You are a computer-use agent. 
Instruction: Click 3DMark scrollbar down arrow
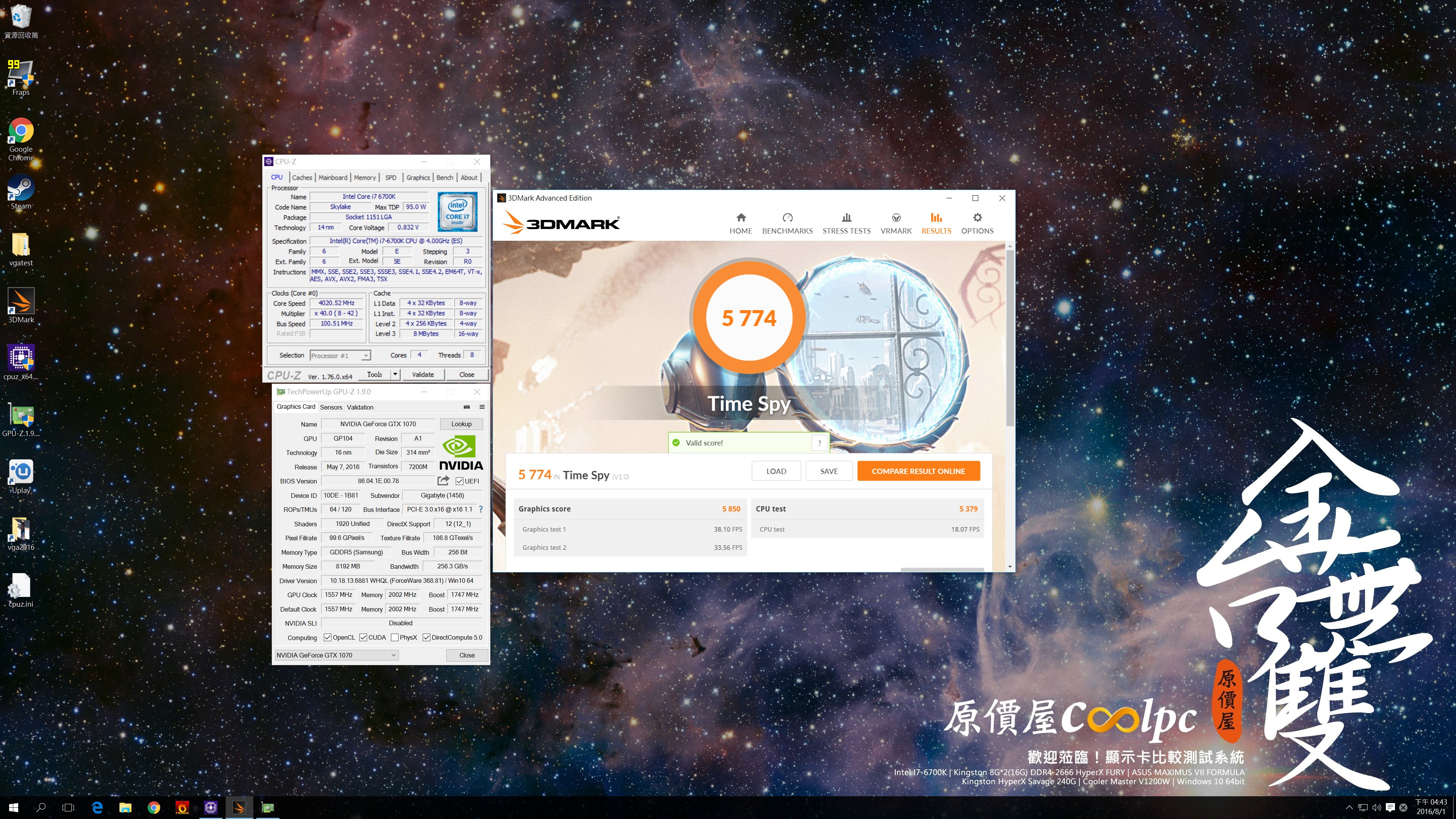click(1009, 566)
